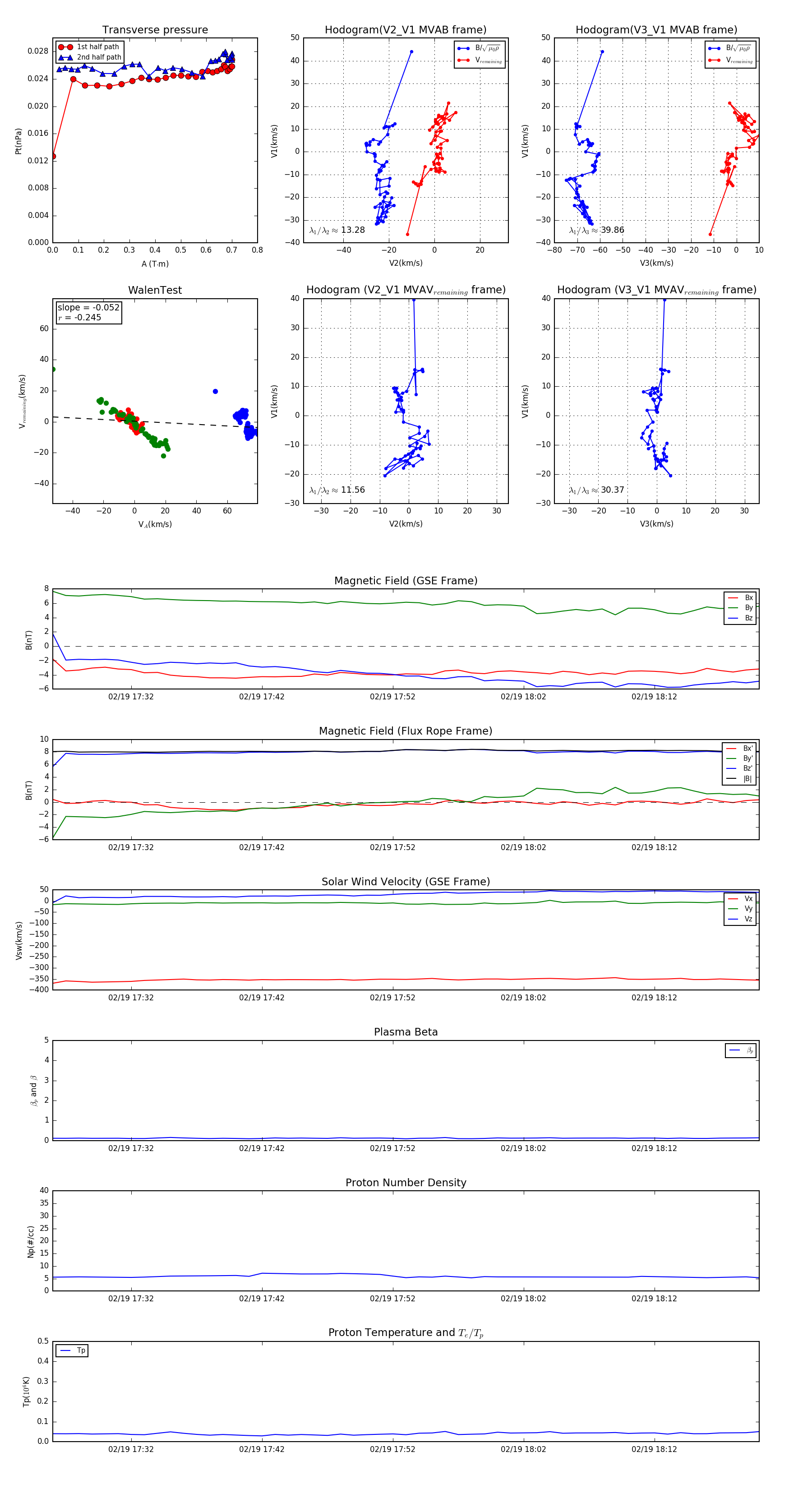The width and height of the screenshot is (812, 1489).
Task: Click the 'Bz' legend entry in GSE magnetic field
Action: [740, 618]
